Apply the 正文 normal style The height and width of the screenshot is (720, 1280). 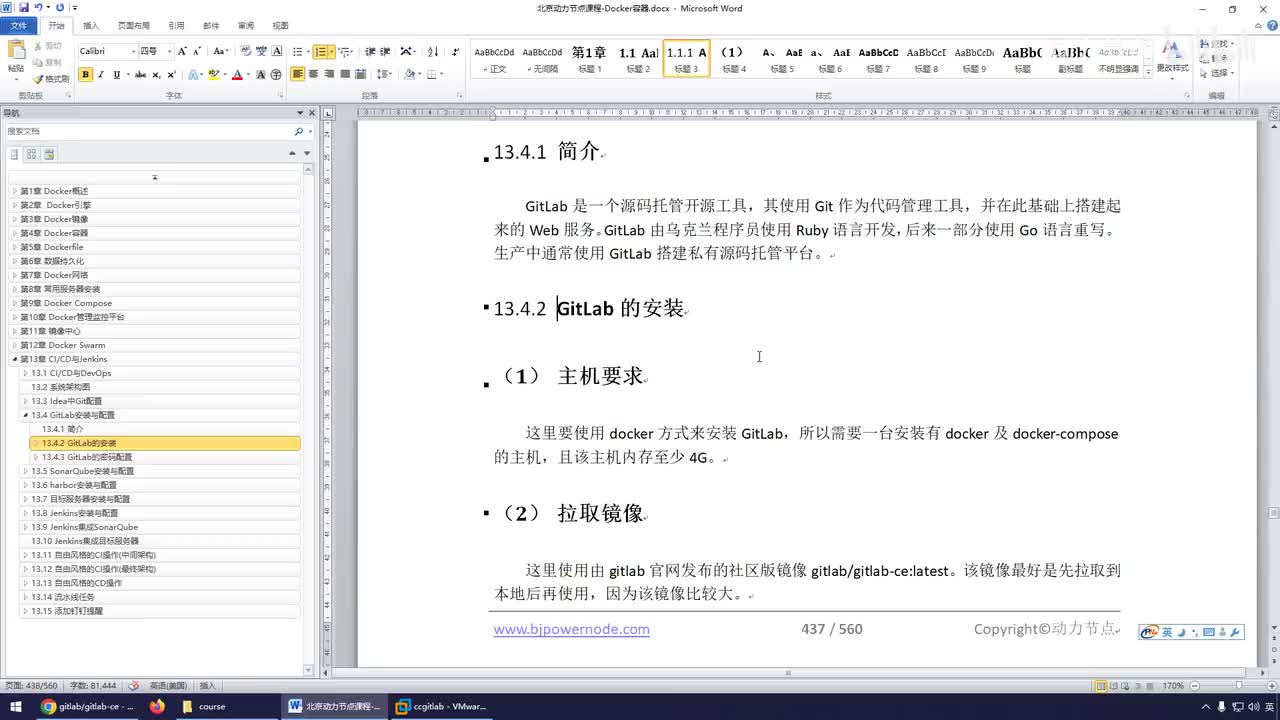point(494,59)
